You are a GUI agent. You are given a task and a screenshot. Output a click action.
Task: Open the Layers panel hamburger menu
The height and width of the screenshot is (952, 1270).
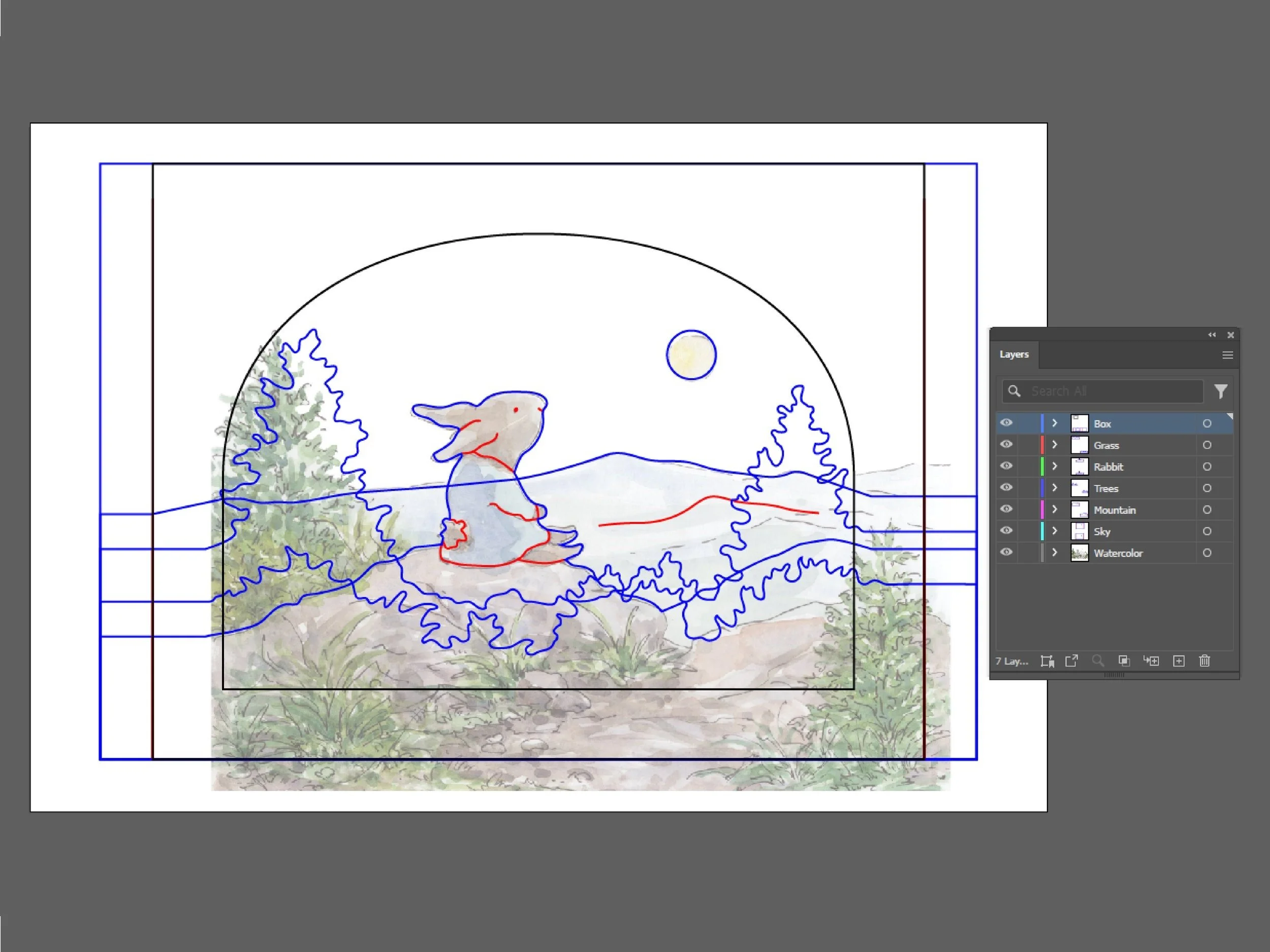coord(1227,355)
